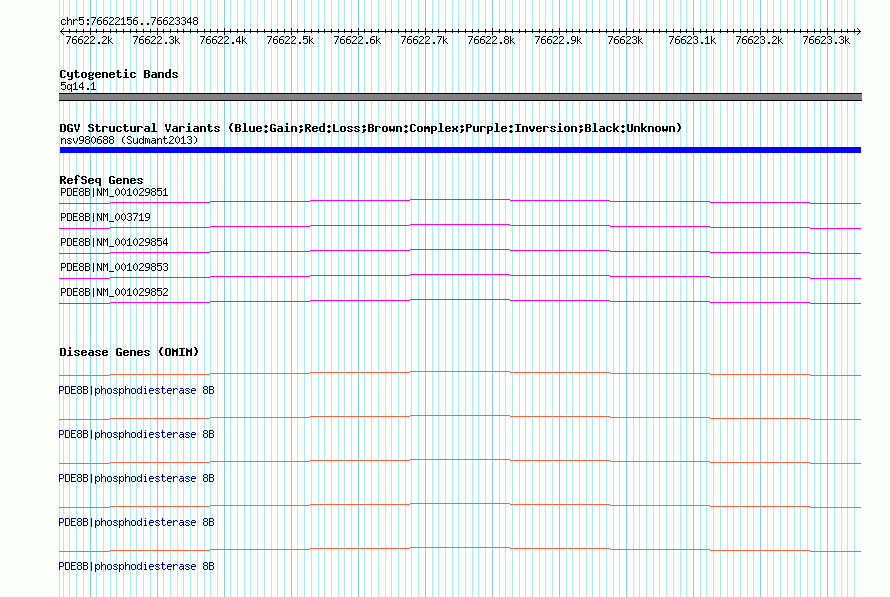The image size is (890, 597).
Task: Click ruler tick label 76622.4k
Action: click(223, 40)
